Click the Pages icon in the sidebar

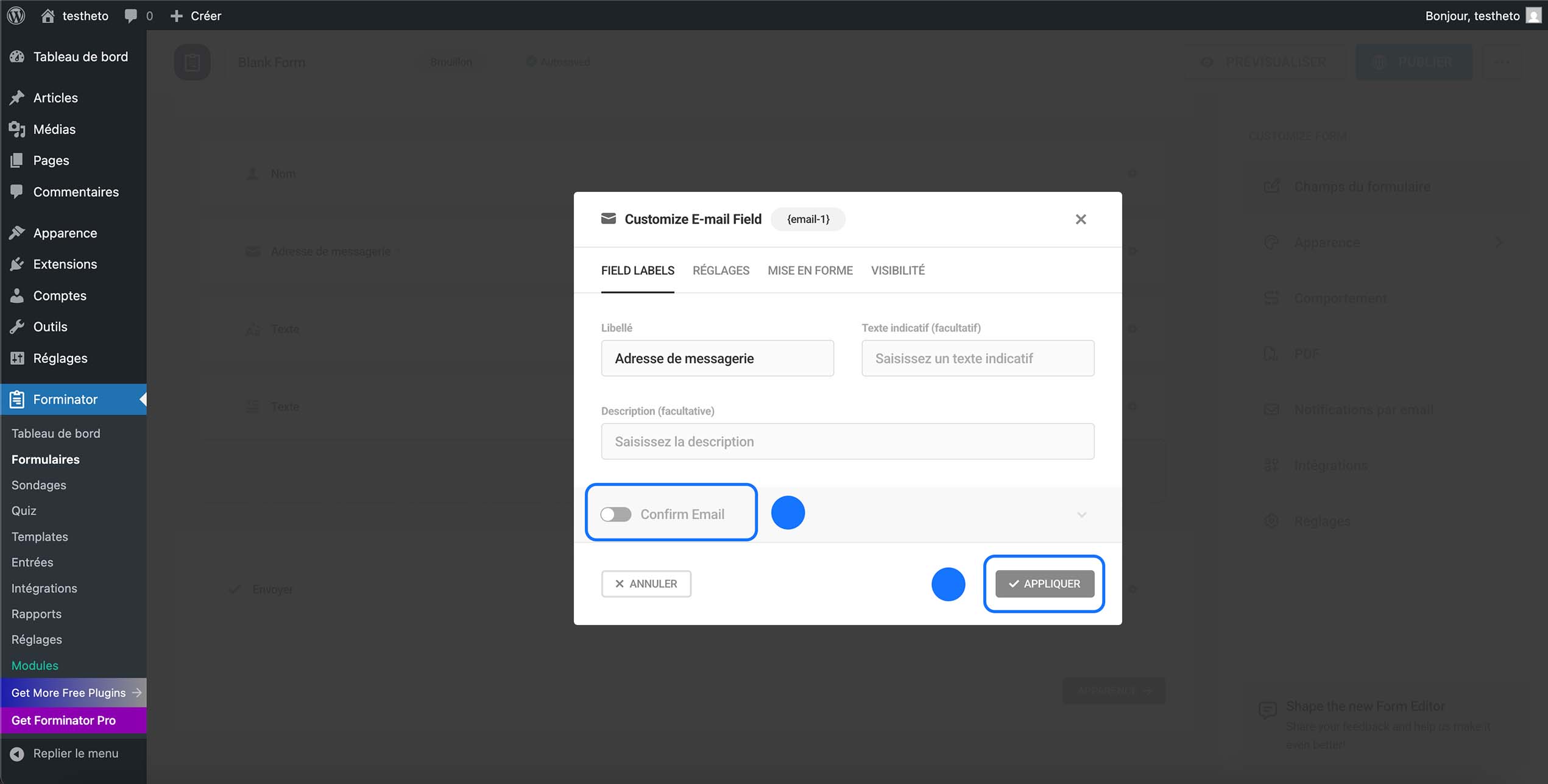tap(18, 160)
